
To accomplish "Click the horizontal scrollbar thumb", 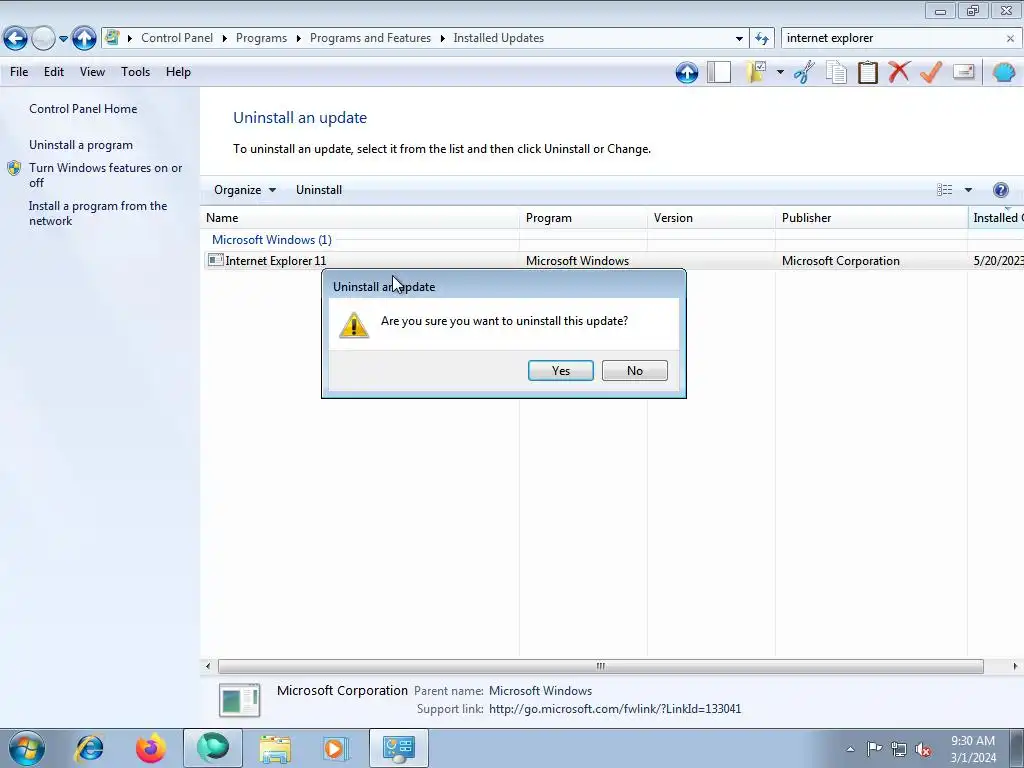I will tap(600, 666).
